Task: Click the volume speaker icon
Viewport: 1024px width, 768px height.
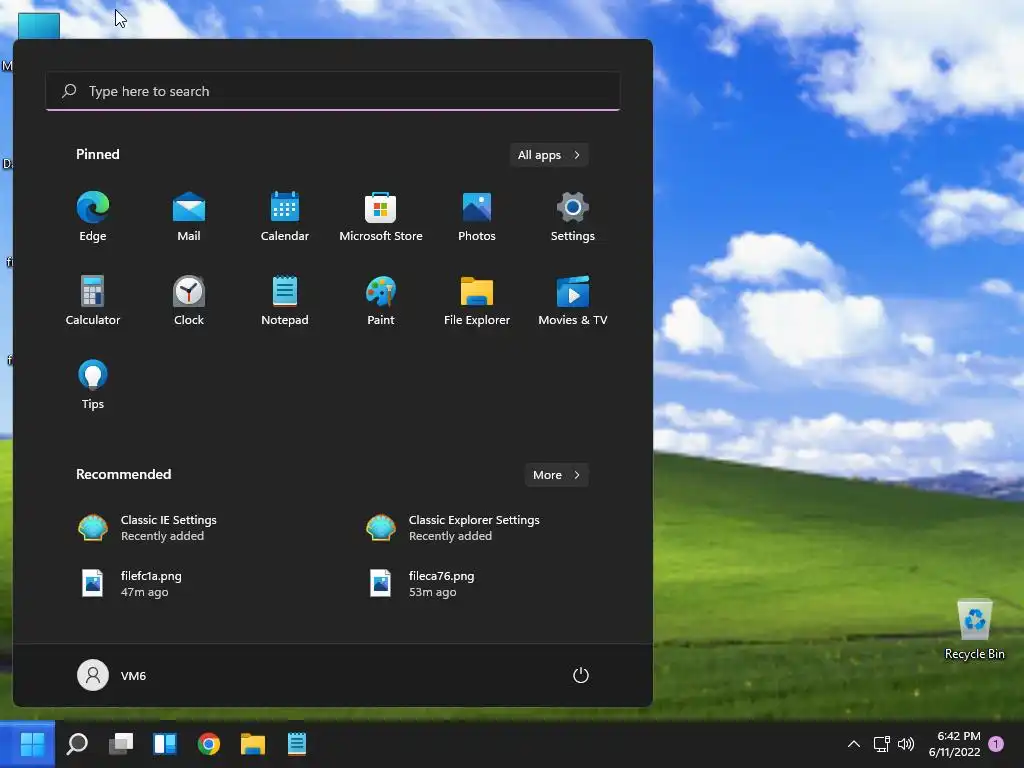Action: coord(906,744)
